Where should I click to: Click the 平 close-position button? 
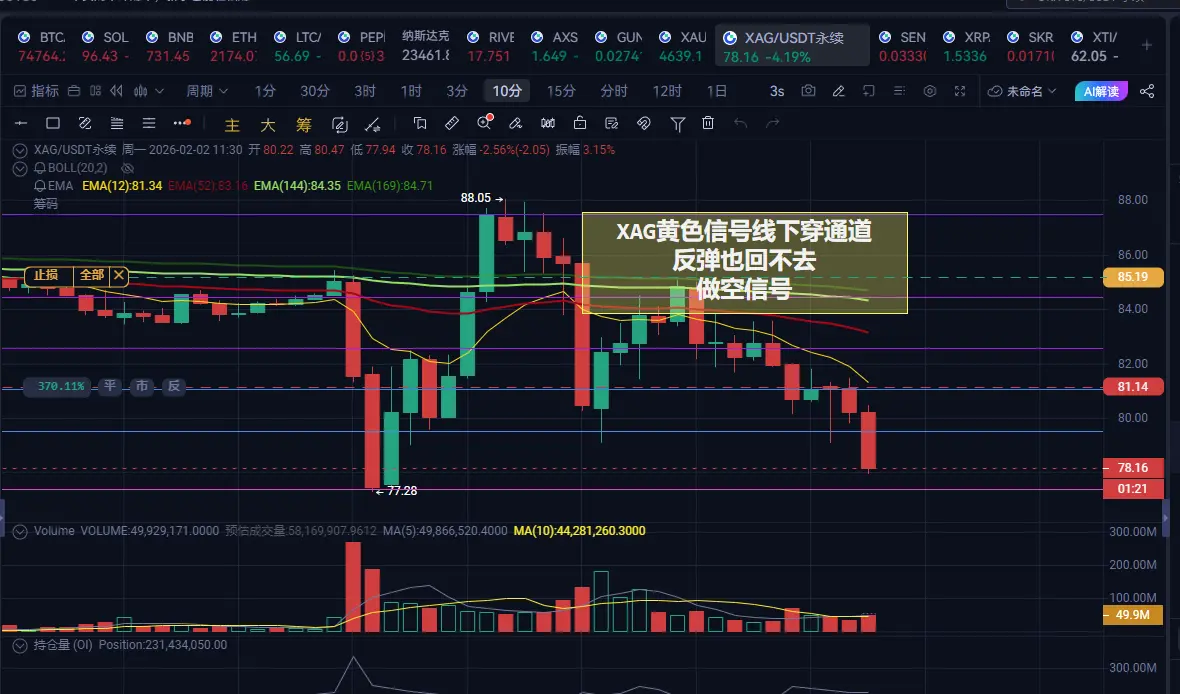coord(110,386)
